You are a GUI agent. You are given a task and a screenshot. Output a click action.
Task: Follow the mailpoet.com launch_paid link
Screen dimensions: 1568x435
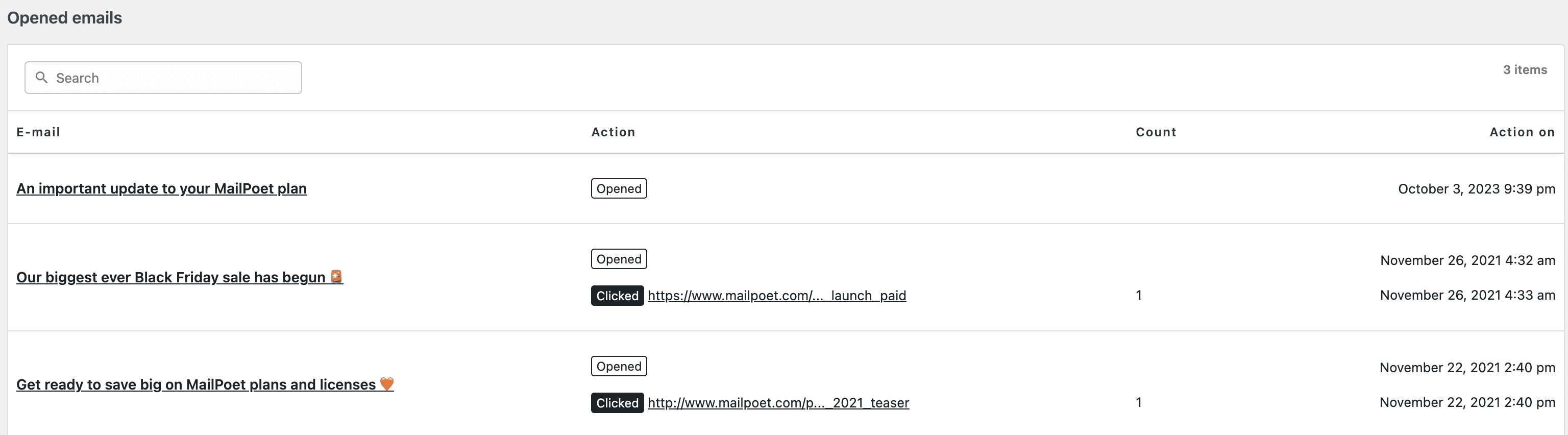pos(777,296)
